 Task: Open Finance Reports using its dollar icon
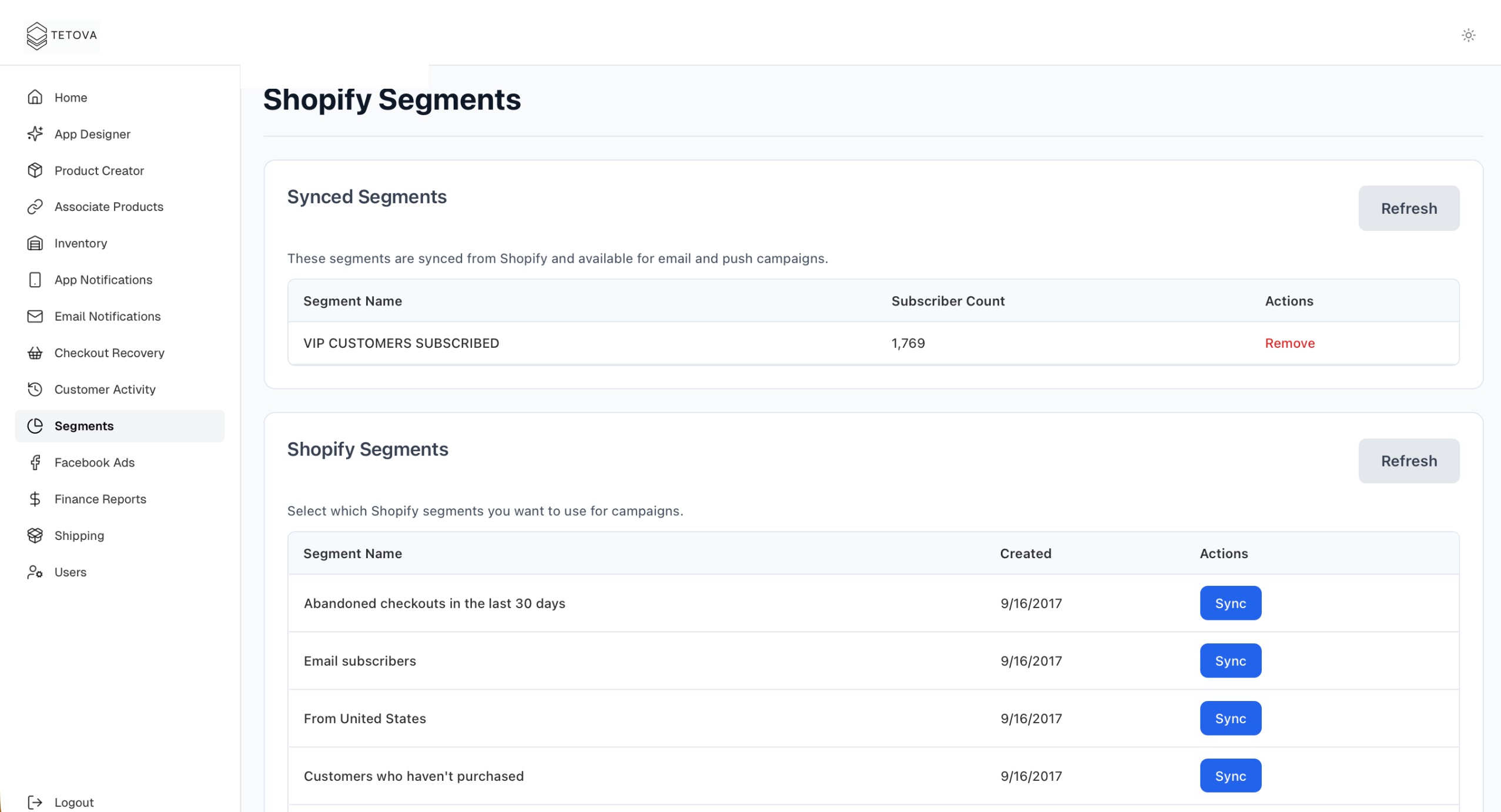coord(35,499)
